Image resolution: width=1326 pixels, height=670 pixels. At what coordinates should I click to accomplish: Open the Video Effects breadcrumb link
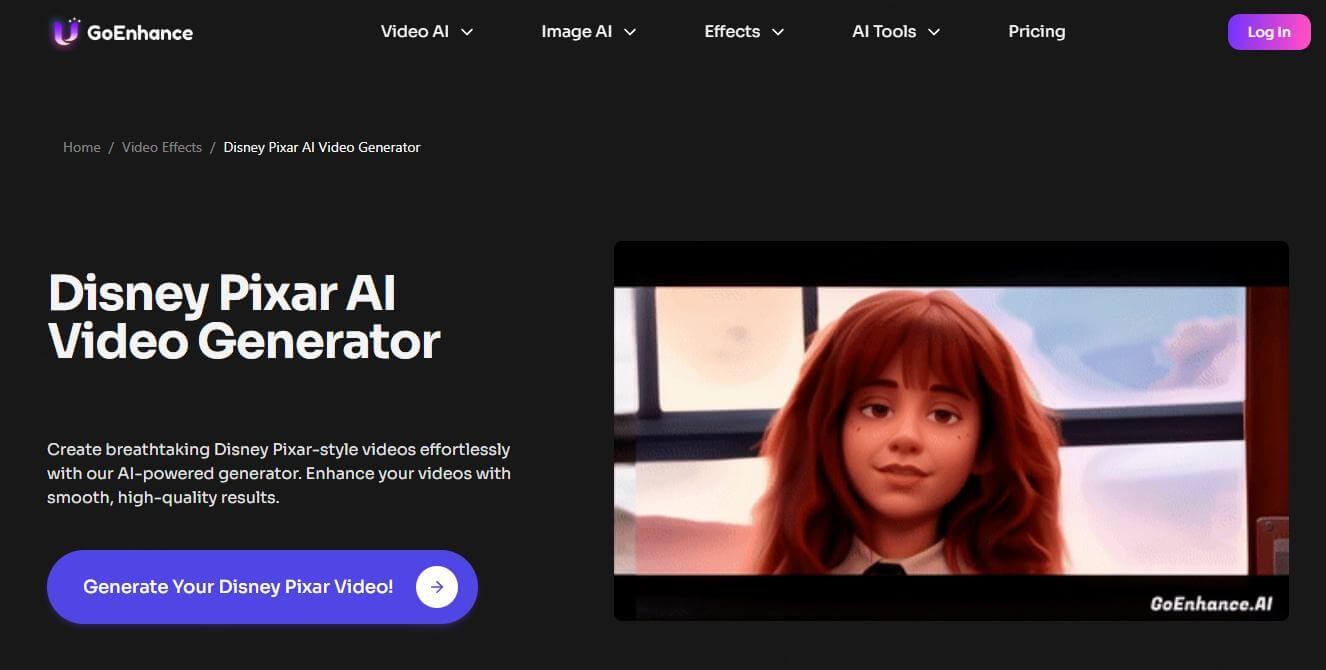click(x=162, y=147)
